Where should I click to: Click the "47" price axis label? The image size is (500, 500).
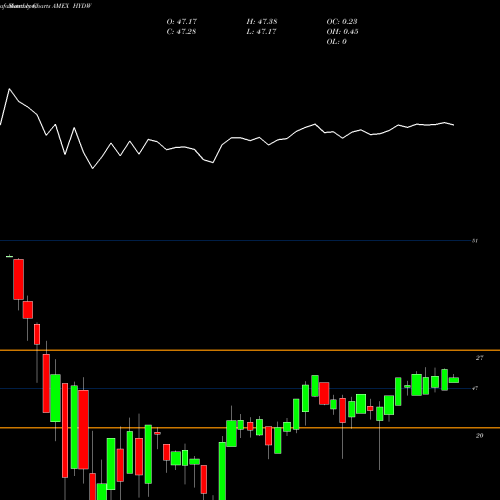[x=475, y=388]
